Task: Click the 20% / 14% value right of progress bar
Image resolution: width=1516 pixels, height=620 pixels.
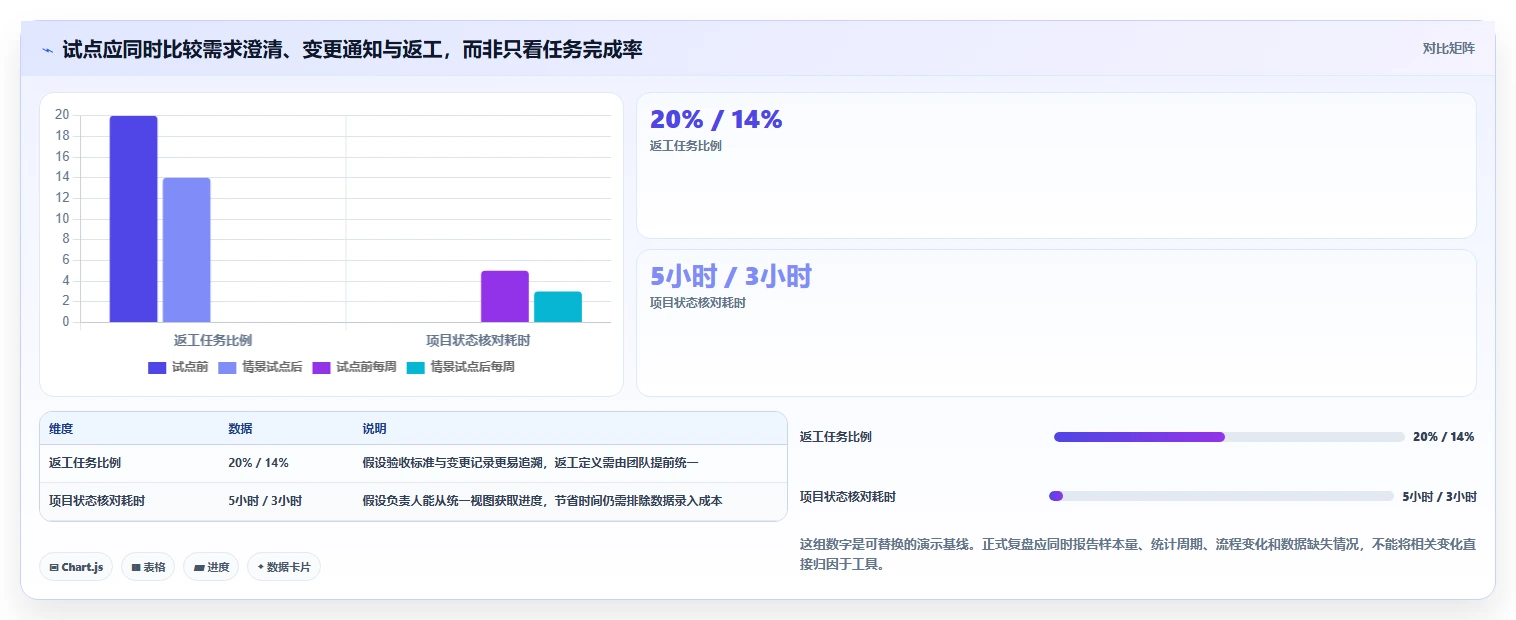Action: [x=1444, y=437]
